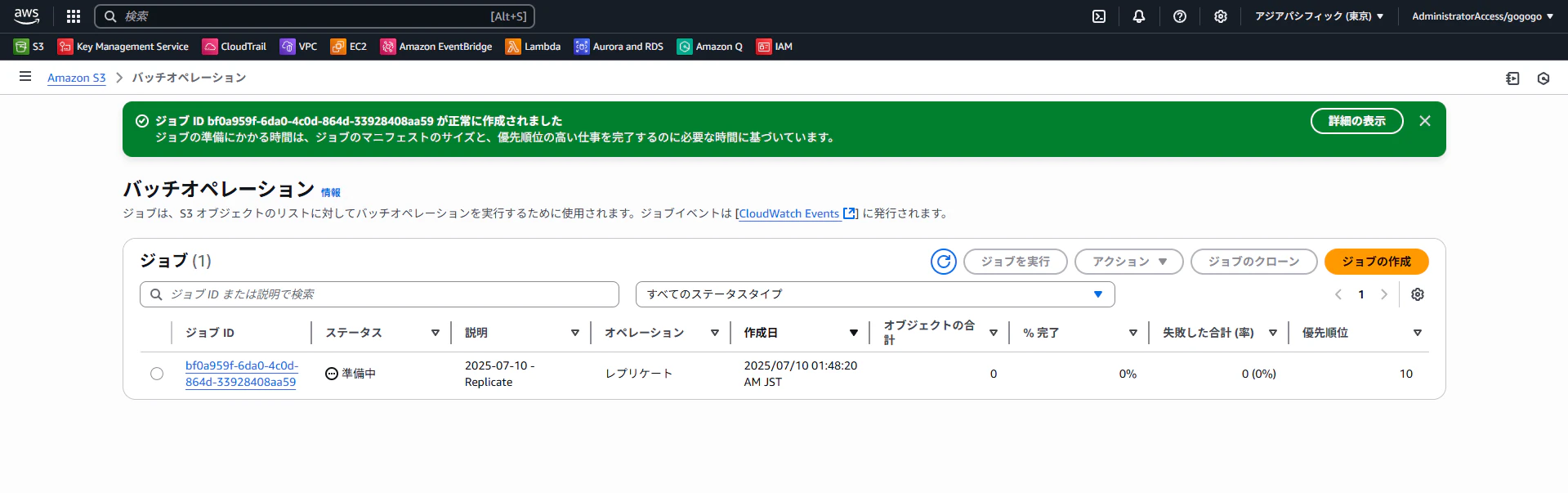Launch CloudShell from the top bar
Image resolution: width=1568 pixels, height=493 pixels.
click(1099, 16)
